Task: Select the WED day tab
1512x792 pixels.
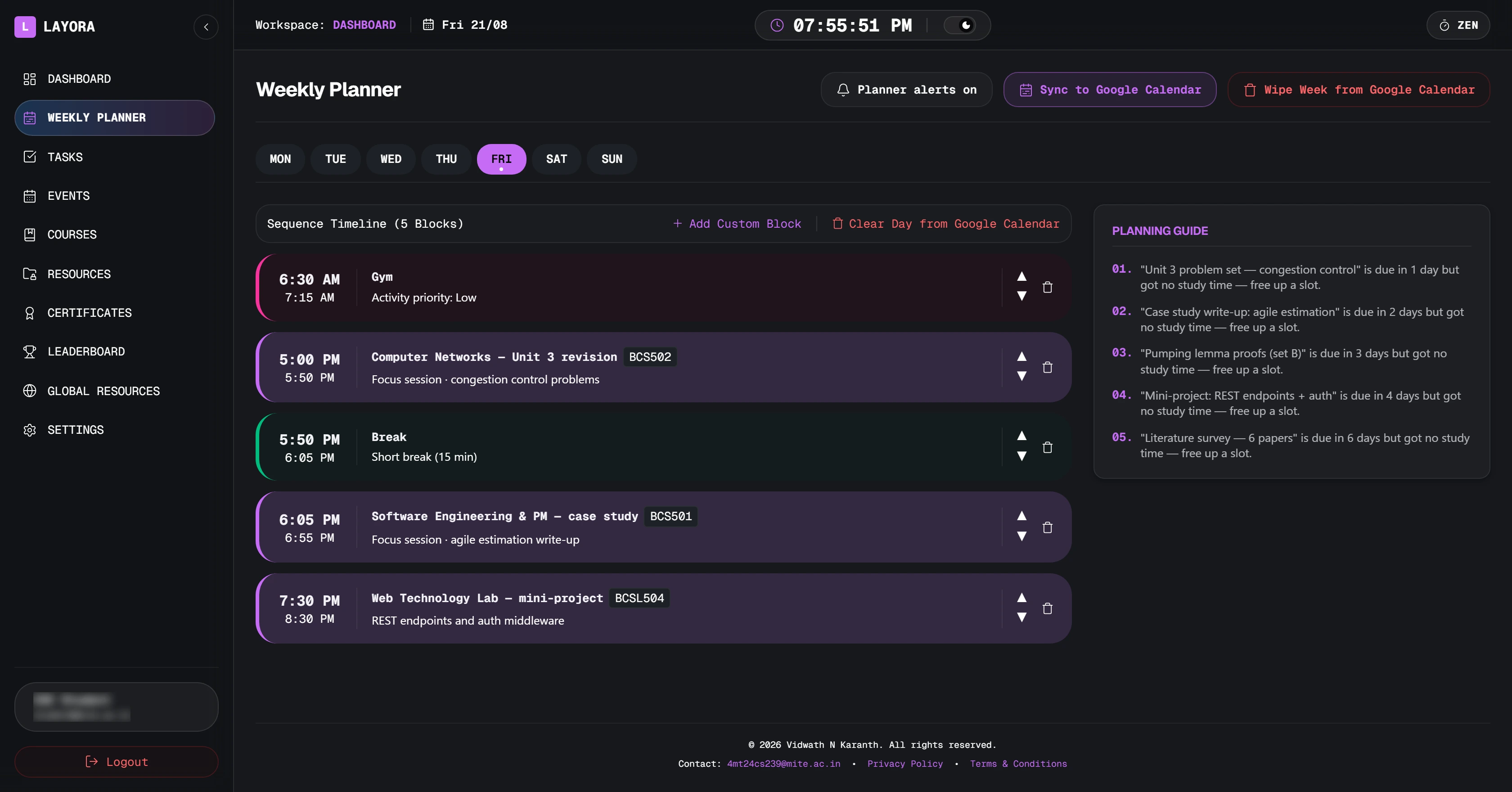Action: (x=391, y=159)
